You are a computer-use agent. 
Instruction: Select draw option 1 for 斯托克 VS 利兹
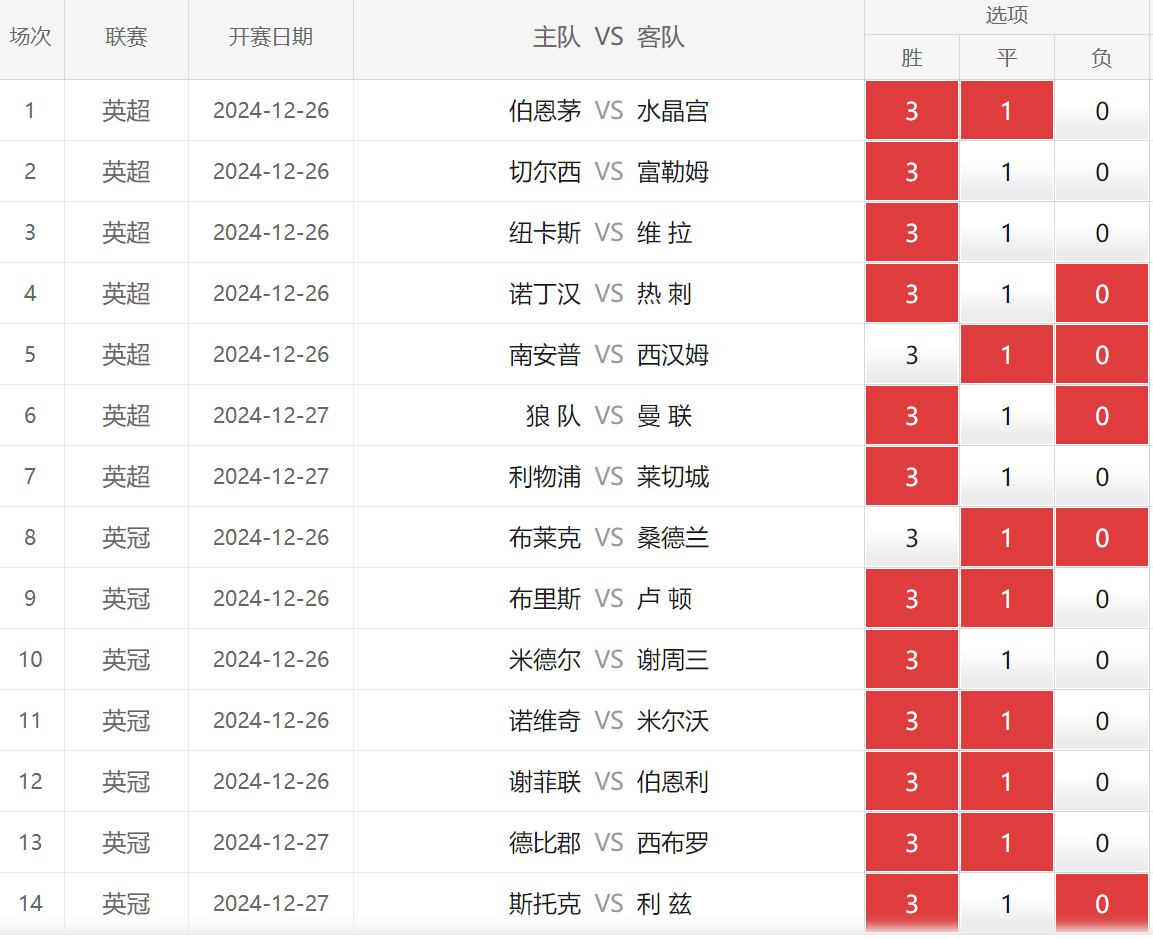click(x=1007, y=904)
